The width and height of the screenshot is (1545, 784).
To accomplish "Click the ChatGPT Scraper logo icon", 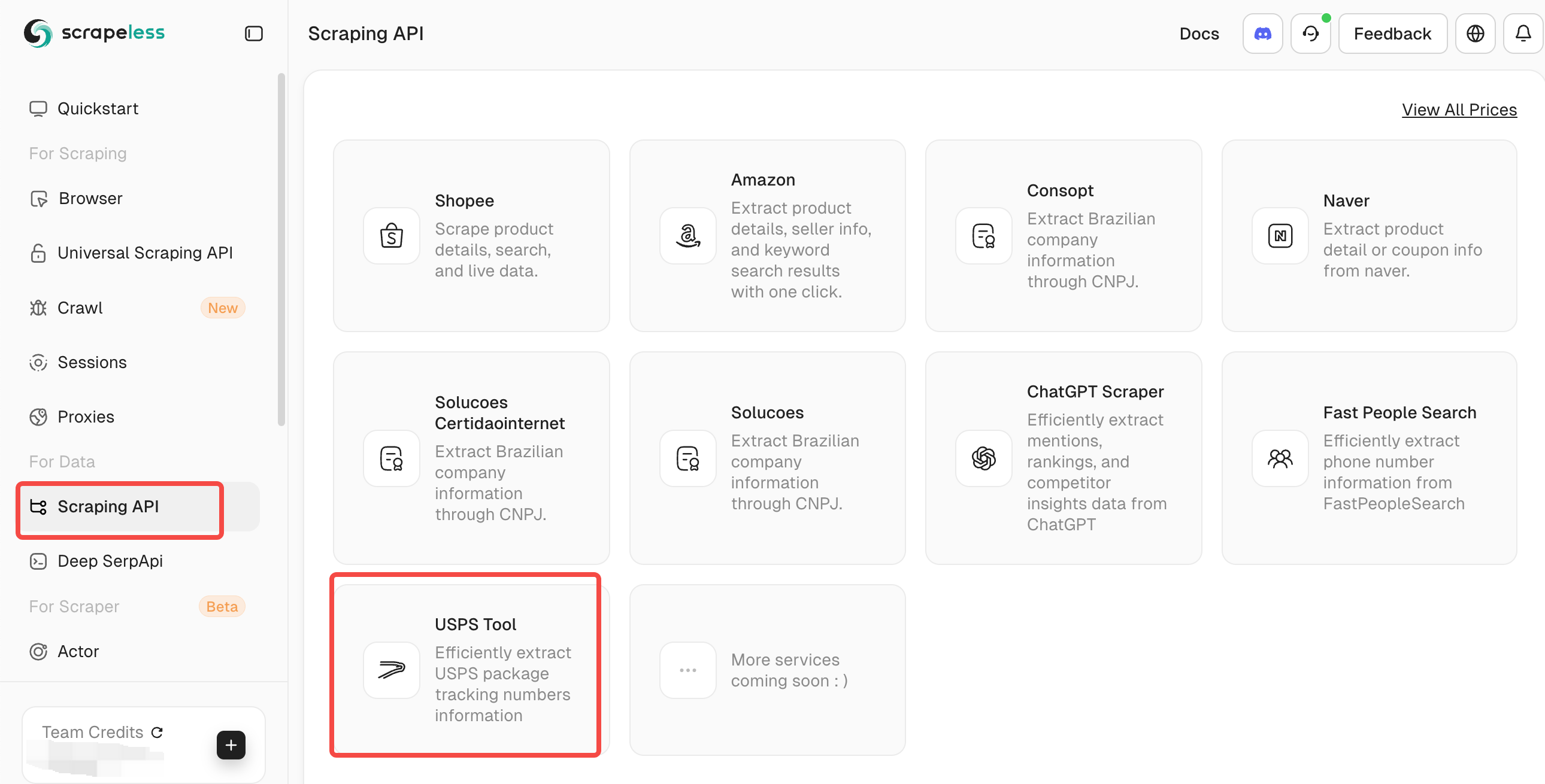I will 984,458.
